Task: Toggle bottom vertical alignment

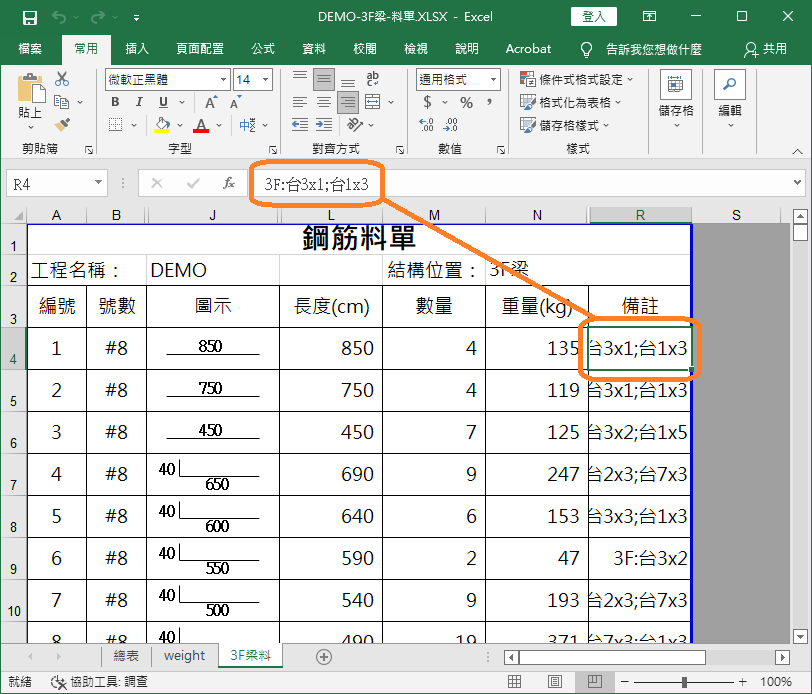Action: coord(348,80)
